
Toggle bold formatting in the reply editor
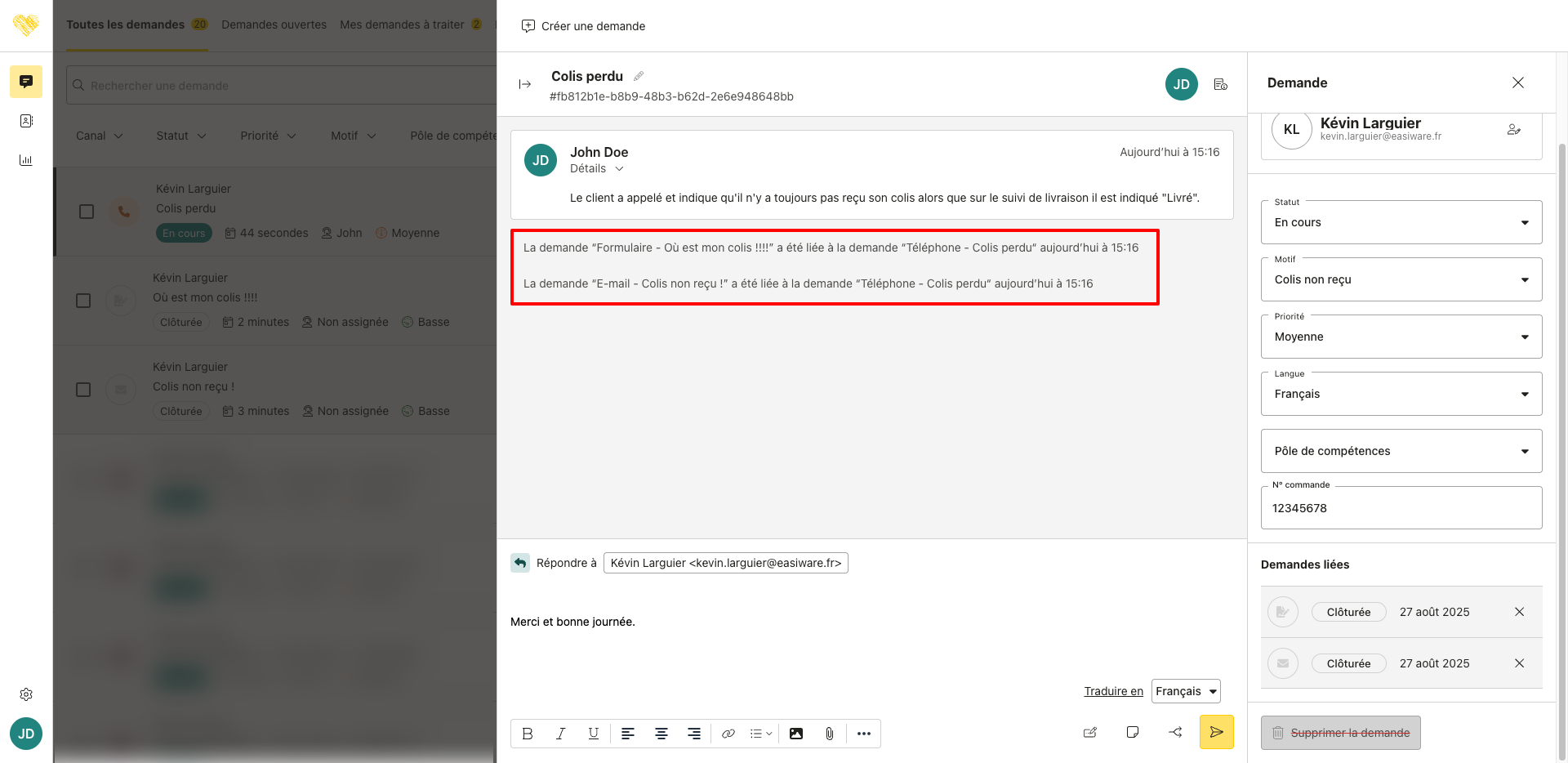tap(528, 734)
